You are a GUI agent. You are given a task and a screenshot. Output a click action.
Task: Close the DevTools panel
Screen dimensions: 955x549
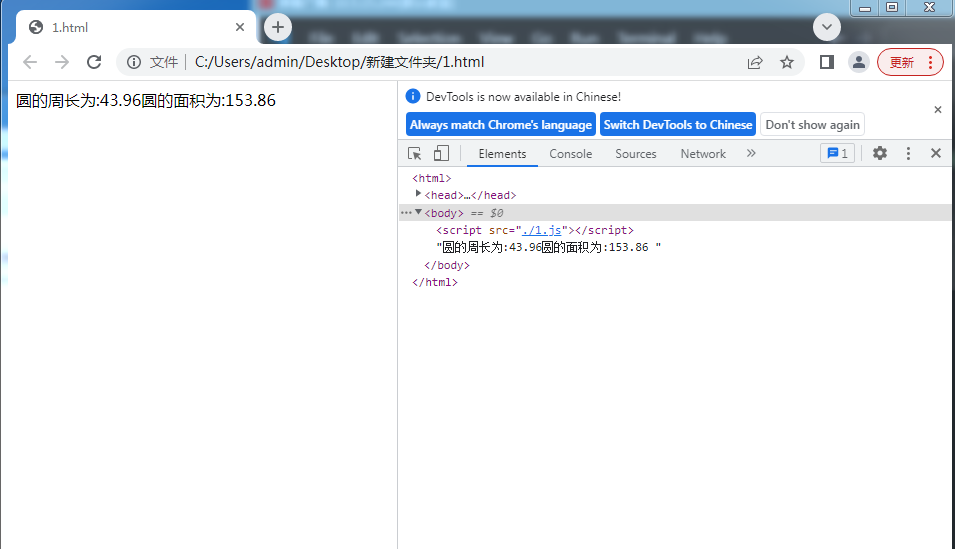click(x=936, y=154)
